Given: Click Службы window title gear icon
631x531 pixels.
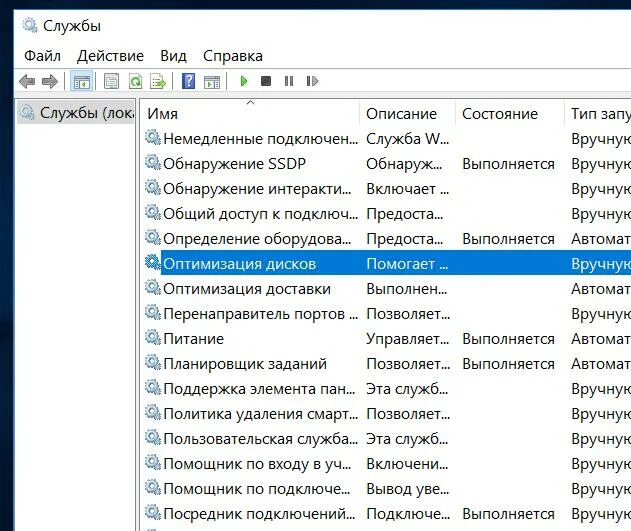Looking at the screenshot, I should click(29, 25).
